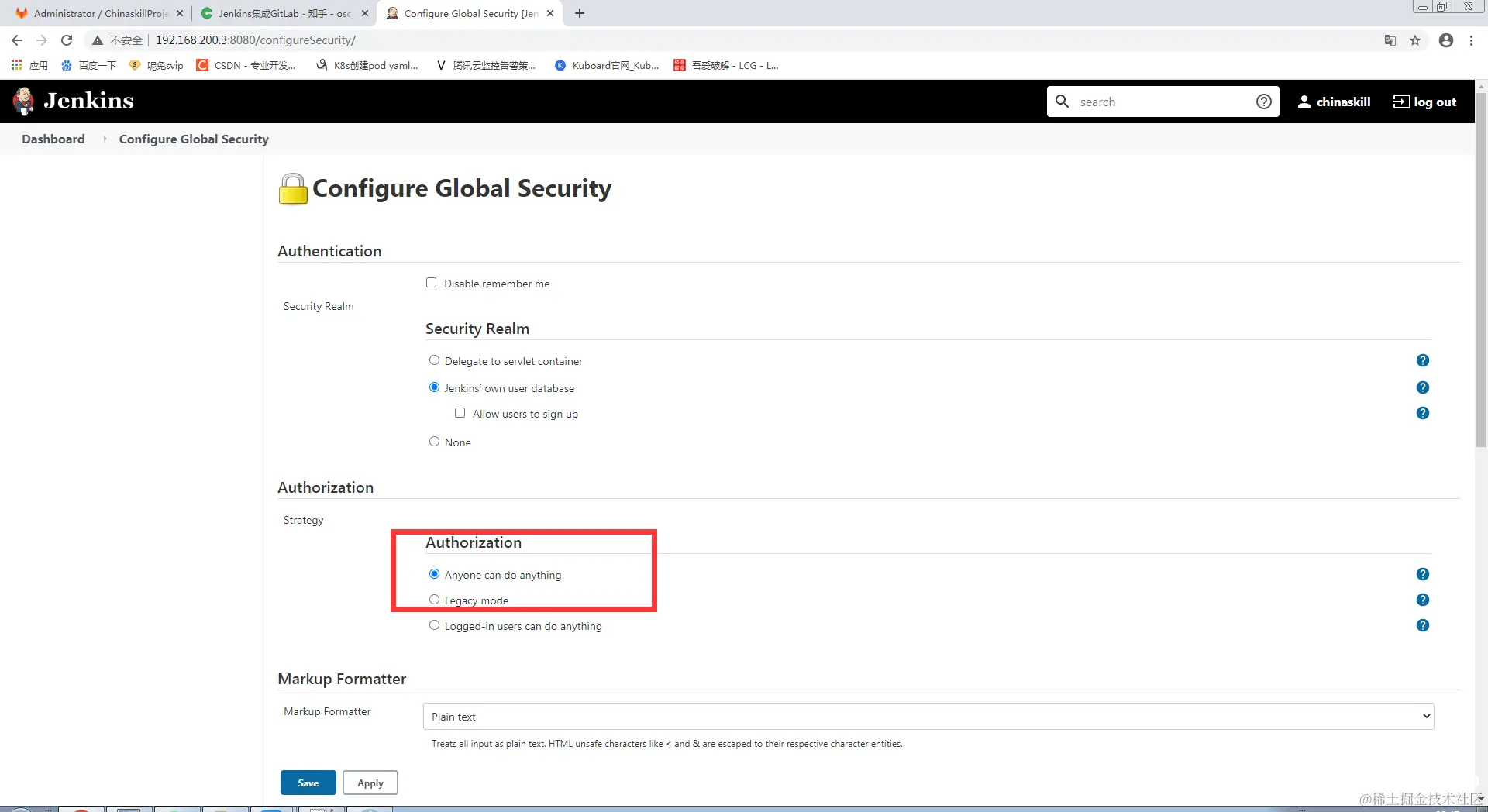Open the 呢兔svip bookmark
The image size is (1488, 812).
tap(157, 65)
